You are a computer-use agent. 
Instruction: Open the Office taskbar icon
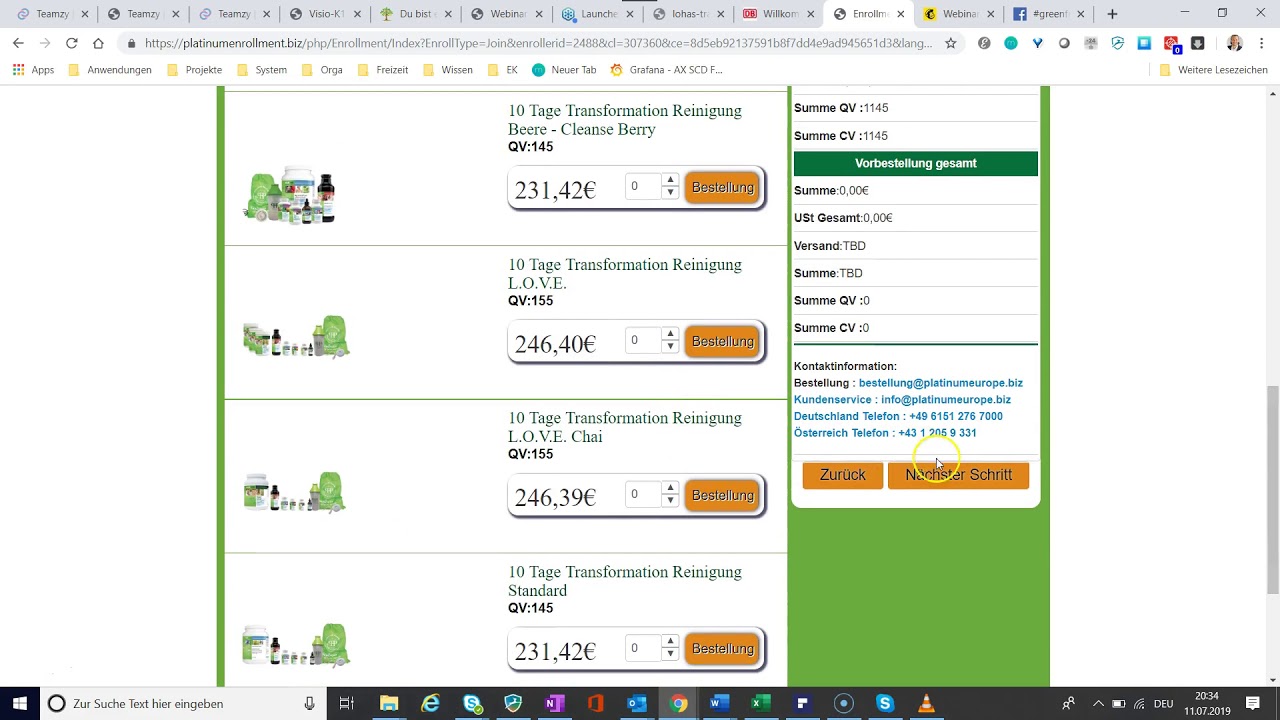click(x=595, y=703)
